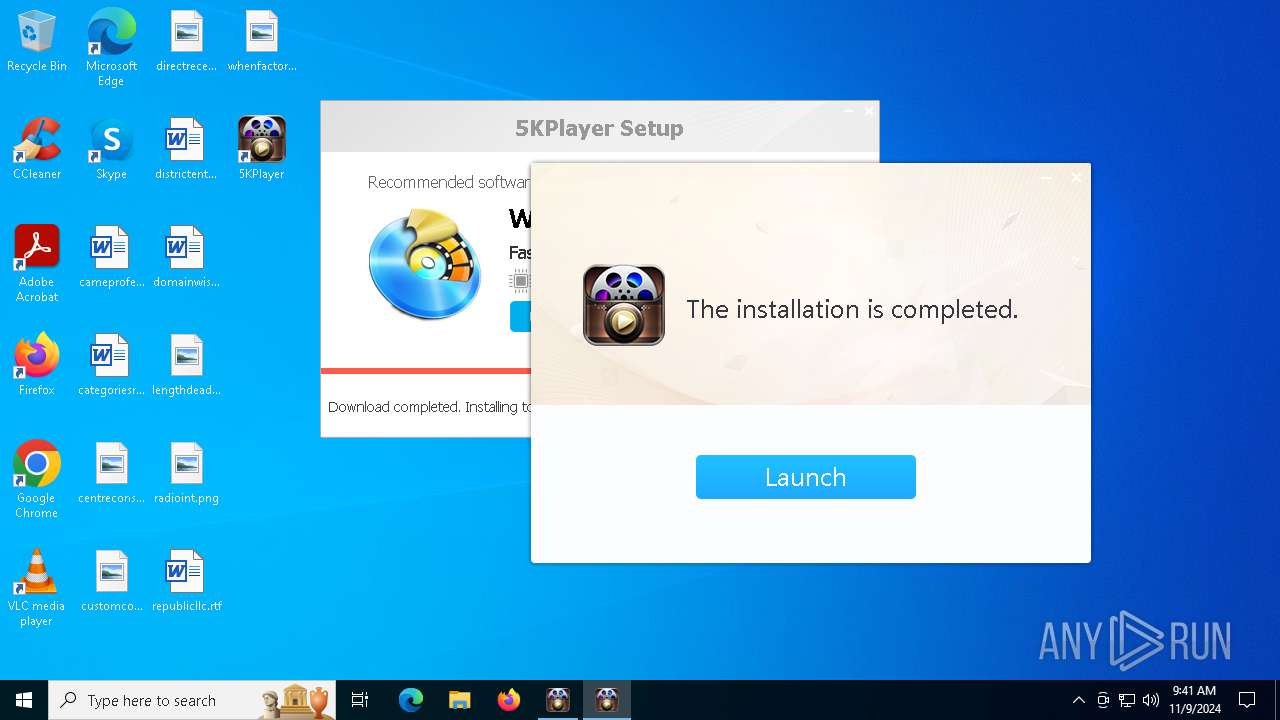Select the lengthdead... image file
The width and height of the screenshot is (1280, 720).
pyautogui.click(x=186, y=365)
